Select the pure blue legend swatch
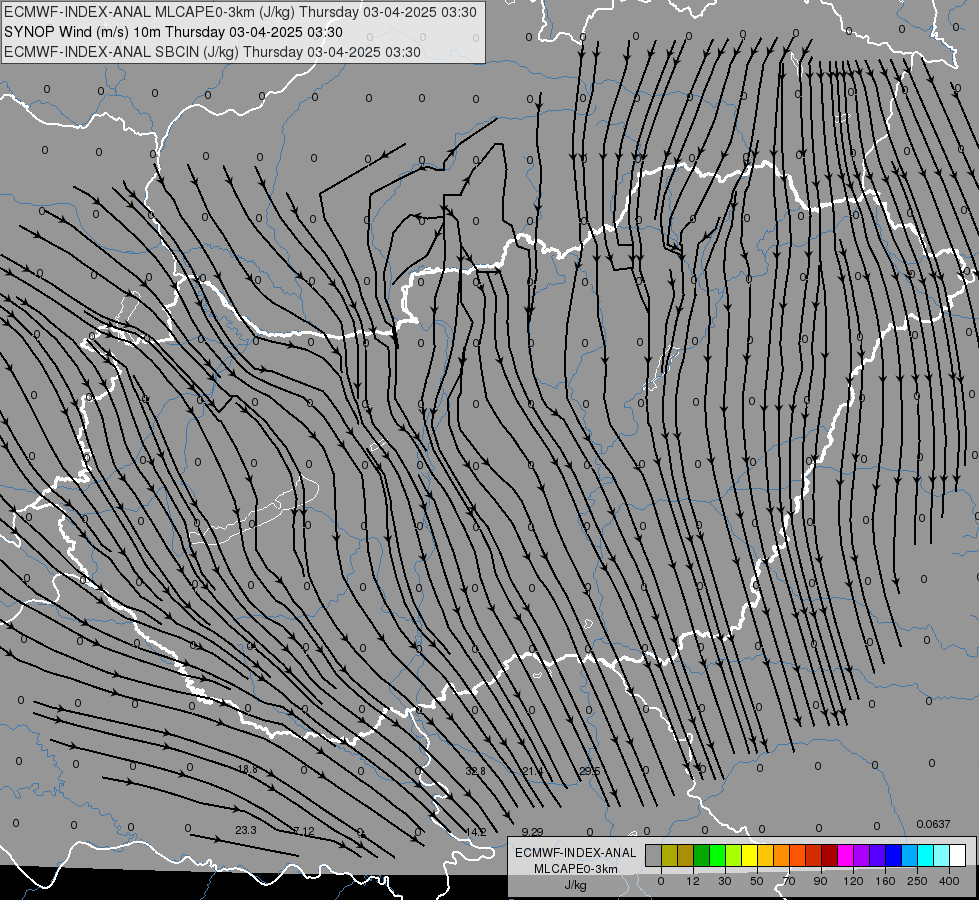The height and width of the screenshot is (900, 979). [x=893, y=855]
